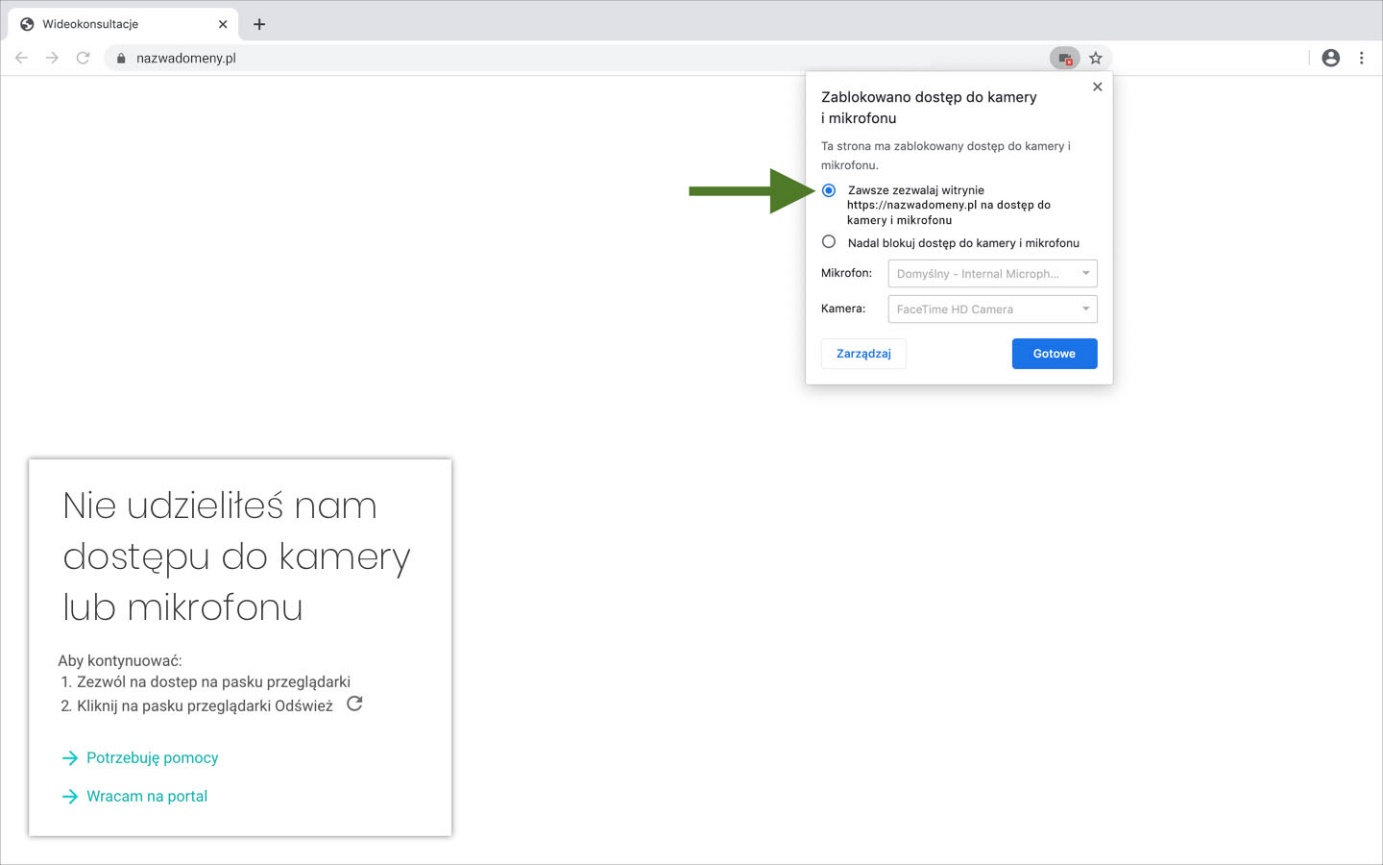Click the padlock icon next to nazwadomeny.pl

point(119,58)
